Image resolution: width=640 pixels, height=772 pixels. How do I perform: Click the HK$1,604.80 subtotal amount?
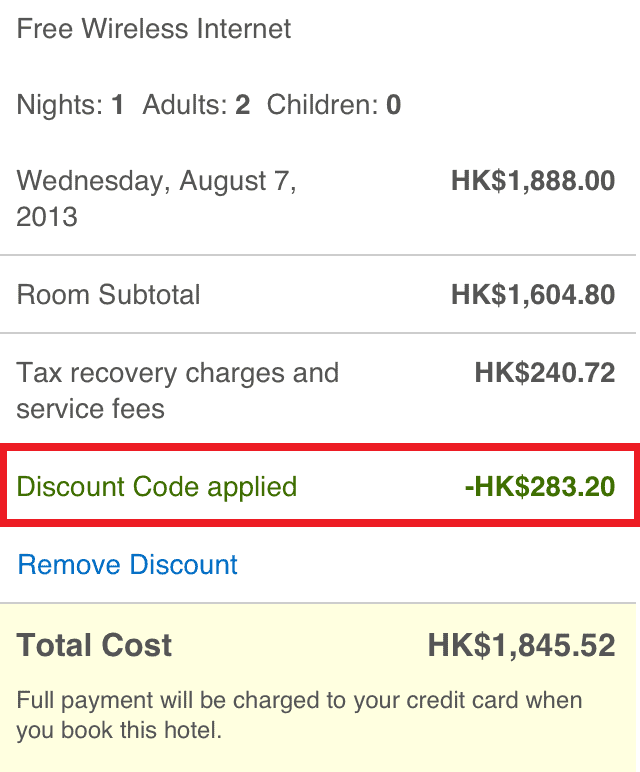tap(533, 295)
